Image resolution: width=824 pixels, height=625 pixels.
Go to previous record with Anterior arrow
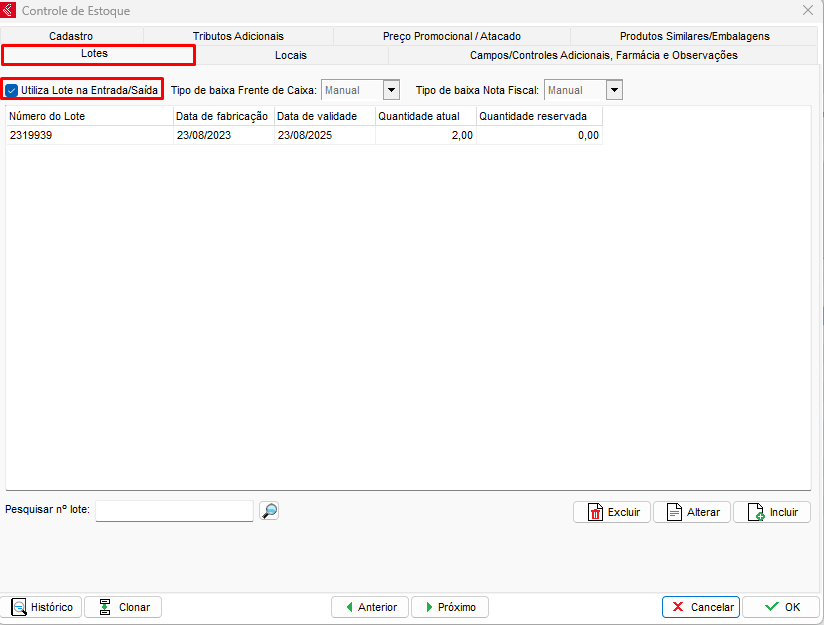point(369,607)
